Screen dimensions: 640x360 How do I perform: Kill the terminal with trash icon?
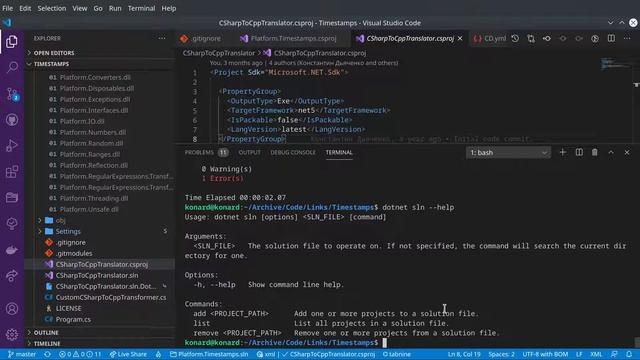[595, 152]
